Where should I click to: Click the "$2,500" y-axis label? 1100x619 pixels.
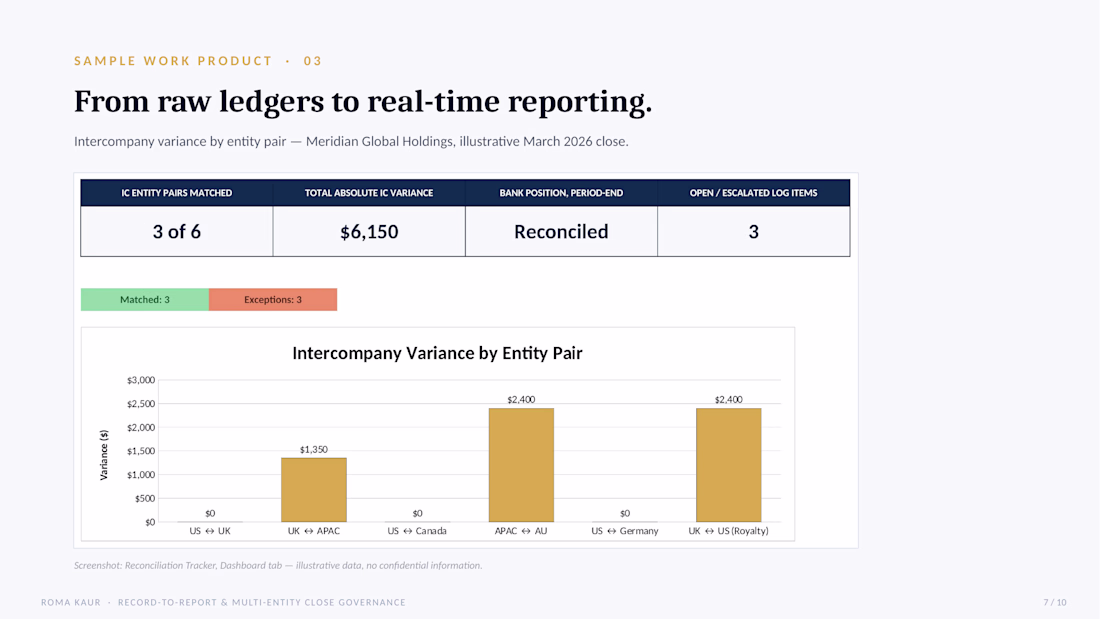(x=140, y=404)
